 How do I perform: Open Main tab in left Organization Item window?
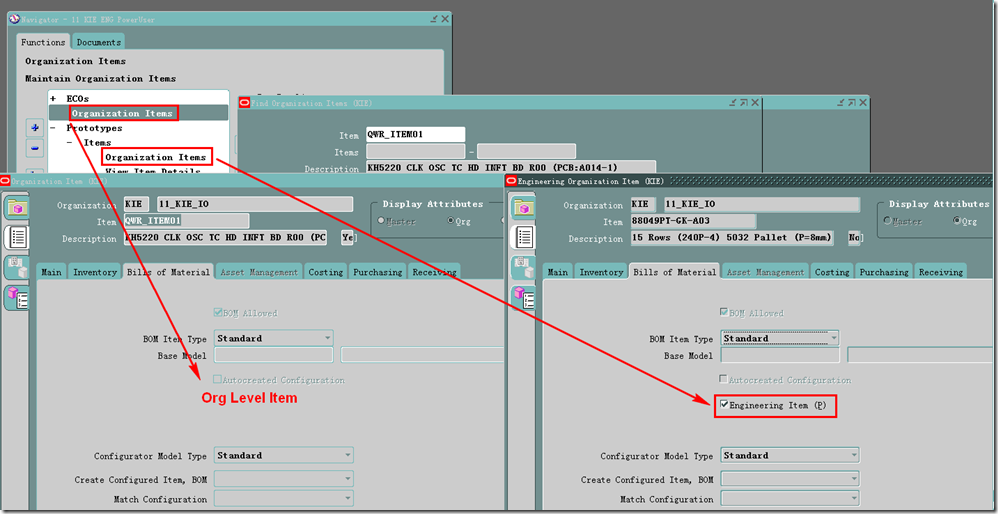click(51, 272)
